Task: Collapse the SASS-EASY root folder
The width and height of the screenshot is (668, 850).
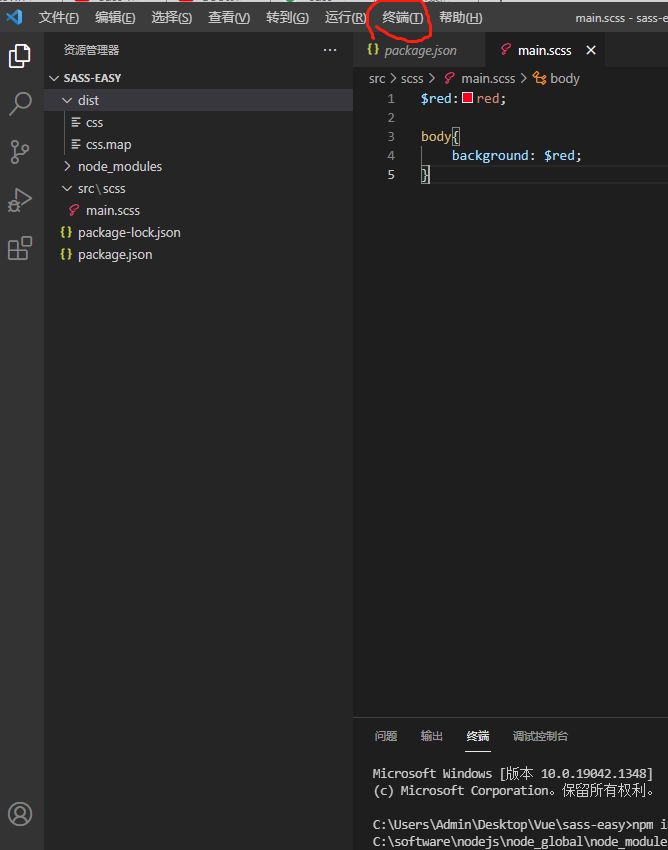Action: [54, 79]
